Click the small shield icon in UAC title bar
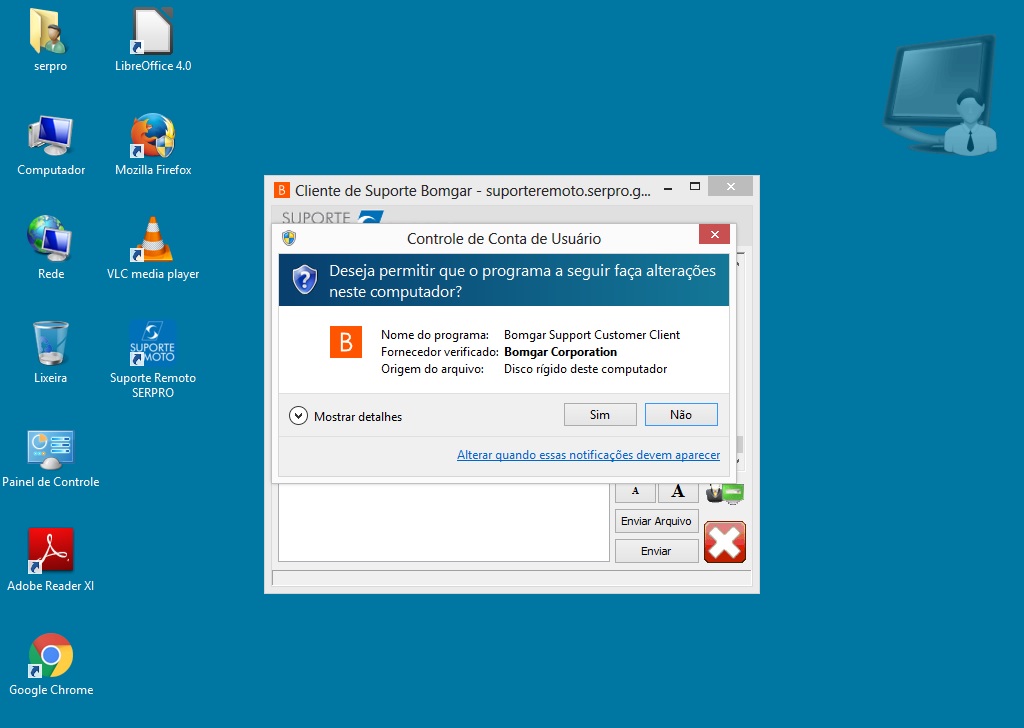 pos(289,238)
